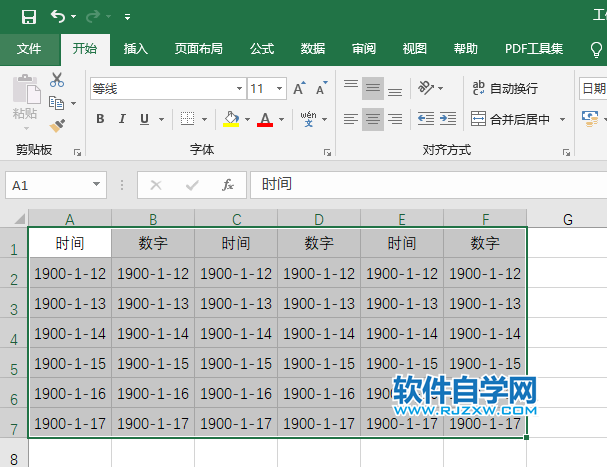Open the PDF工具集 ribbon tab

(x=534, y=49)
